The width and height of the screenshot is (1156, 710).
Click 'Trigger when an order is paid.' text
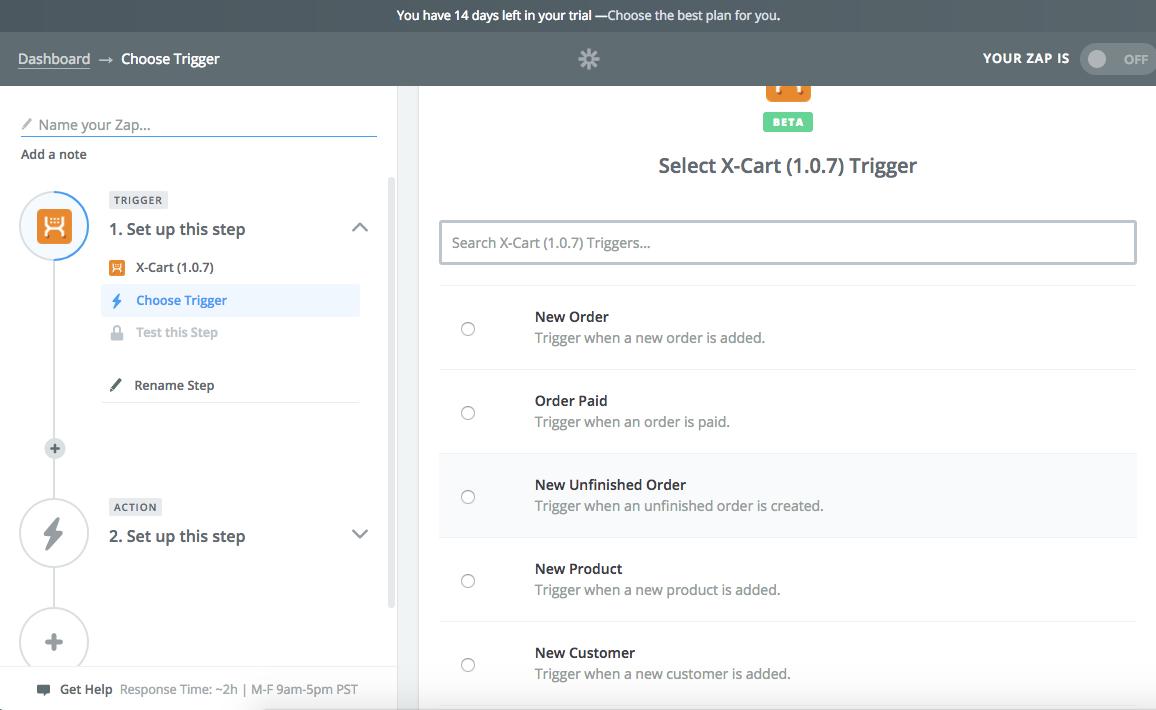[632, 422]
